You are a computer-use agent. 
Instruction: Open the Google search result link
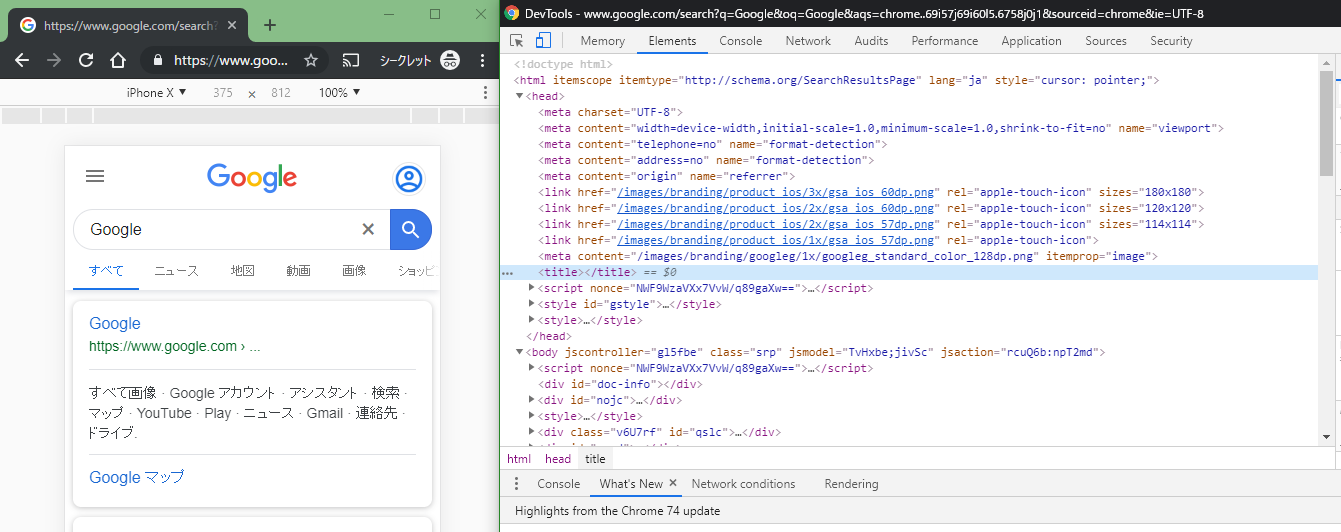coord(115,324)
